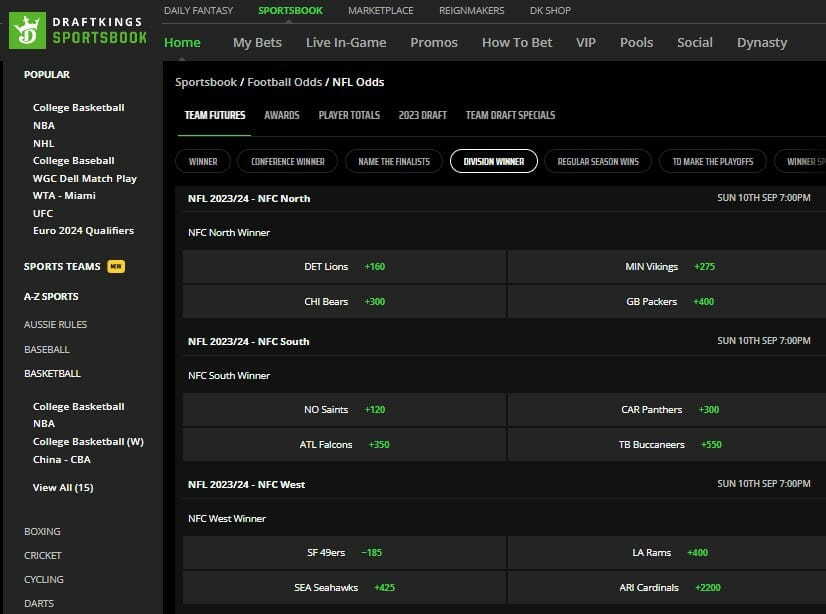Bet on DET Lions +160
Screen dimensions: 826x614
coord(345,267)
